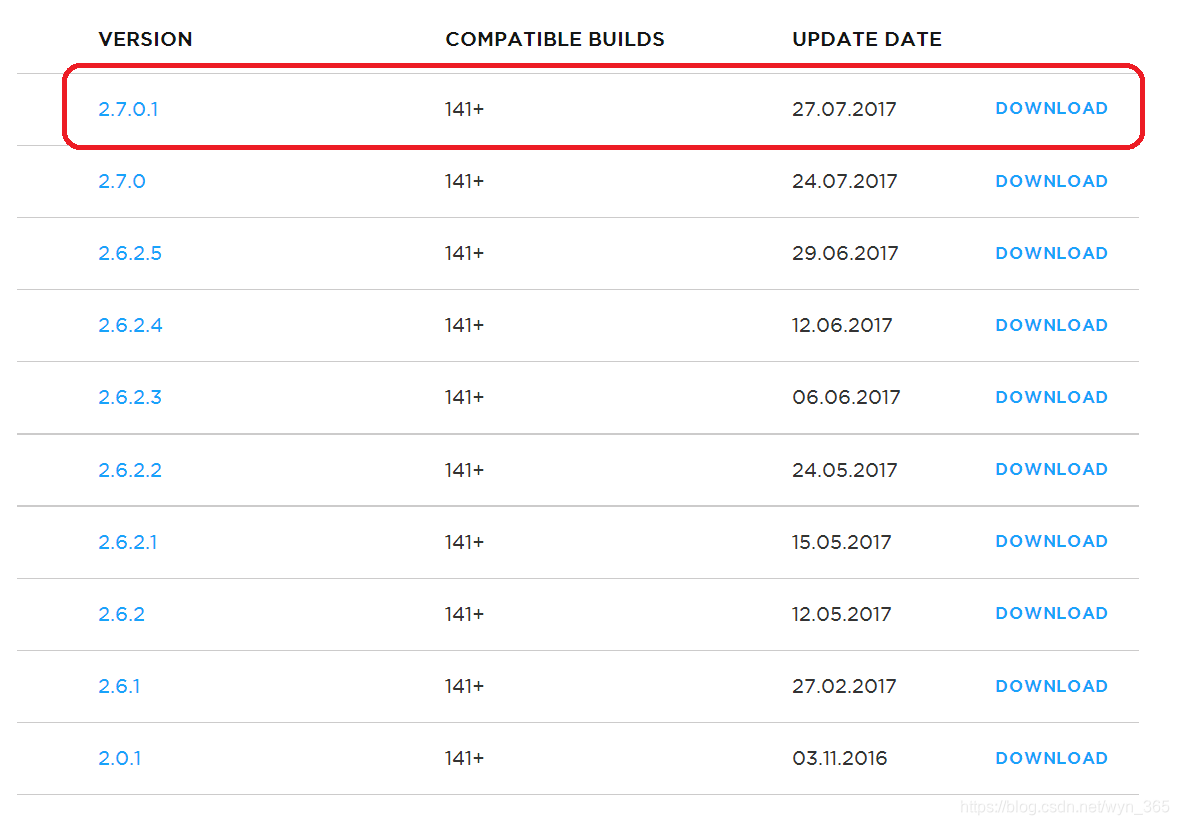Image resolution: width=1179 pixels, height=825 pixels.
Task: Select 141+ build in 2.7.0.1 row
Action: click(x=464, y=109)
